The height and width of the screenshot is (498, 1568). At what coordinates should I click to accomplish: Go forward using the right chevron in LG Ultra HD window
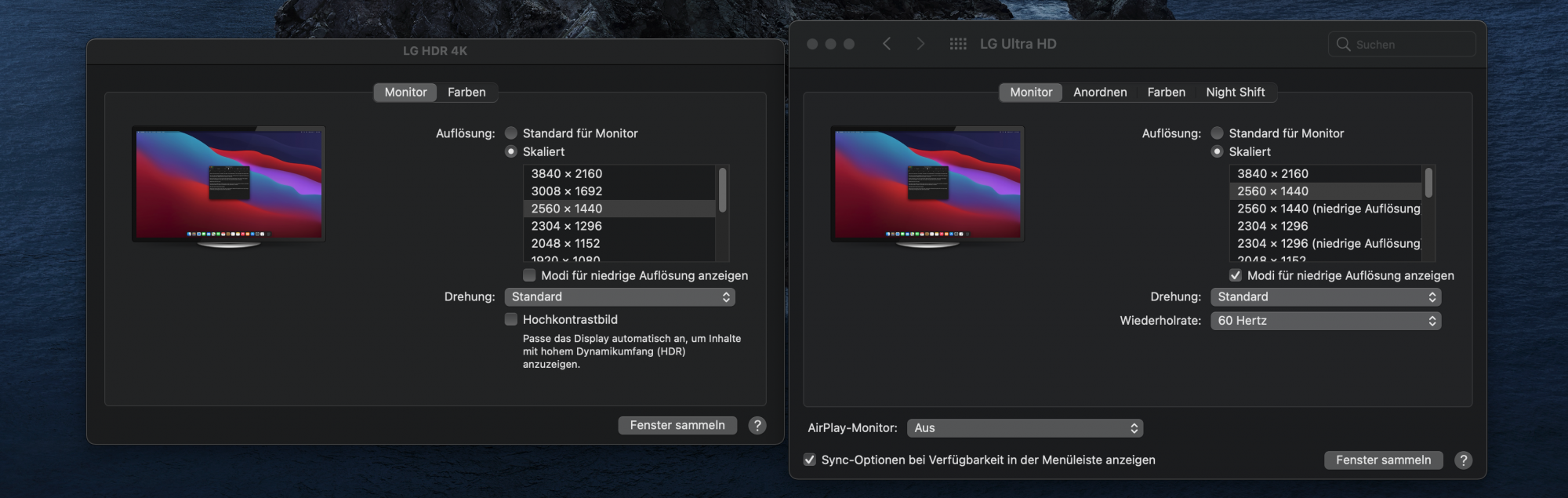click(x=920, y=44)
